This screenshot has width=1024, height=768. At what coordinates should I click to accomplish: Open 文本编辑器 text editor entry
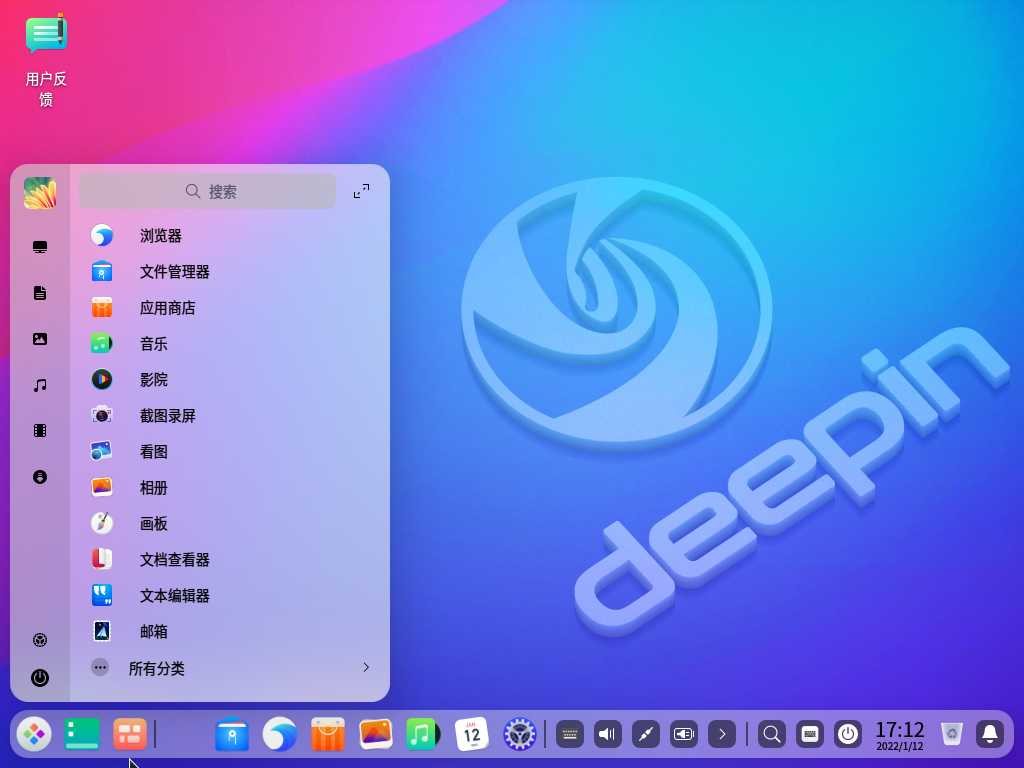230,595
